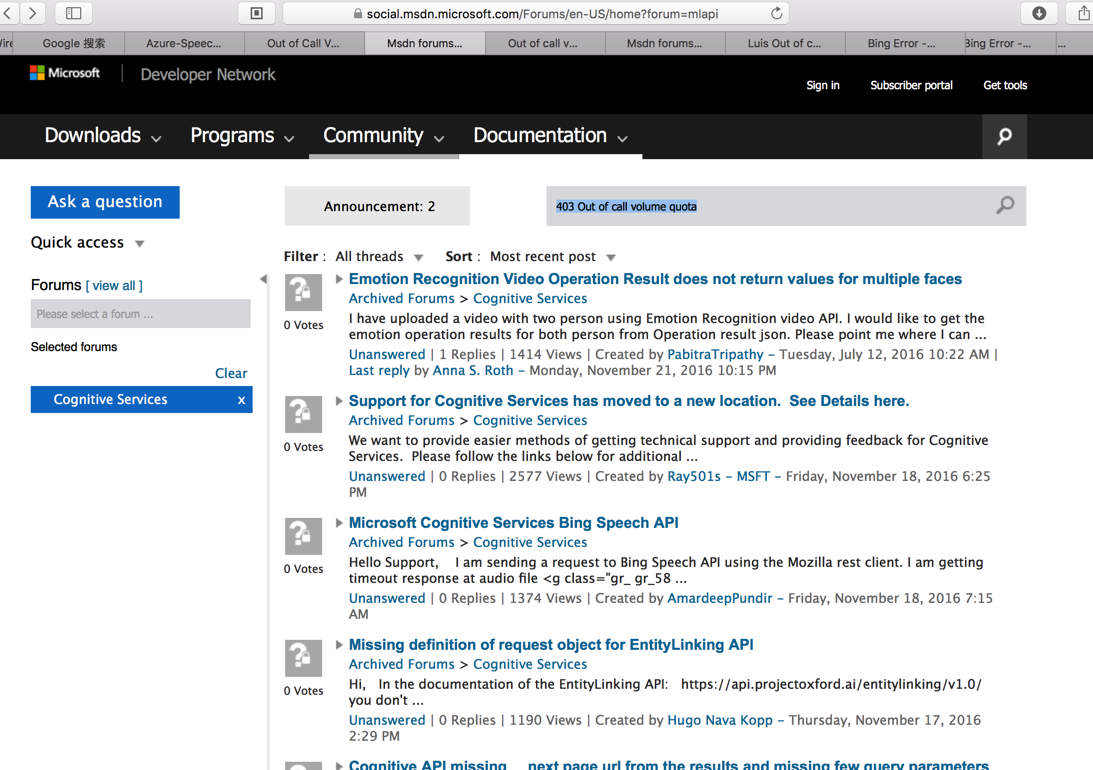Switch to the Azure-Speec... tab
The image size is (1093, 770).
click(184, 43)
